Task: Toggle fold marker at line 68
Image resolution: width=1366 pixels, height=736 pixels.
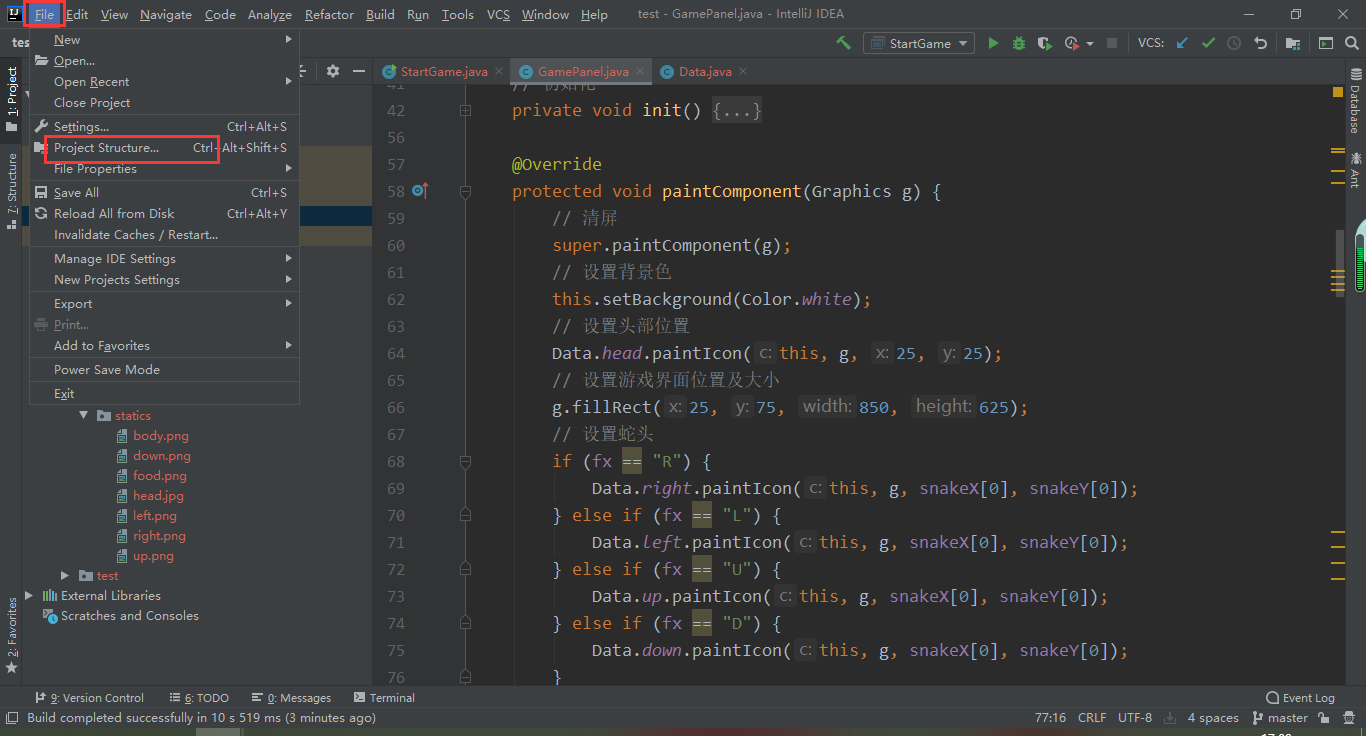Action: pyautogui.click(x=466, y=462)
